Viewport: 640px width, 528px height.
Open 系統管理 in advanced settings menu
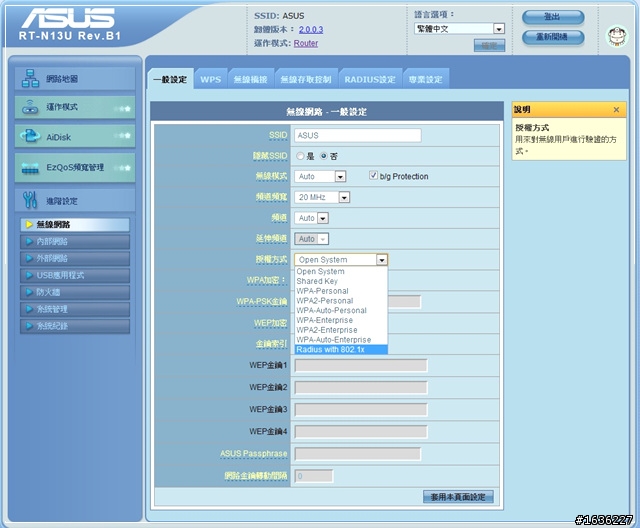75,309
